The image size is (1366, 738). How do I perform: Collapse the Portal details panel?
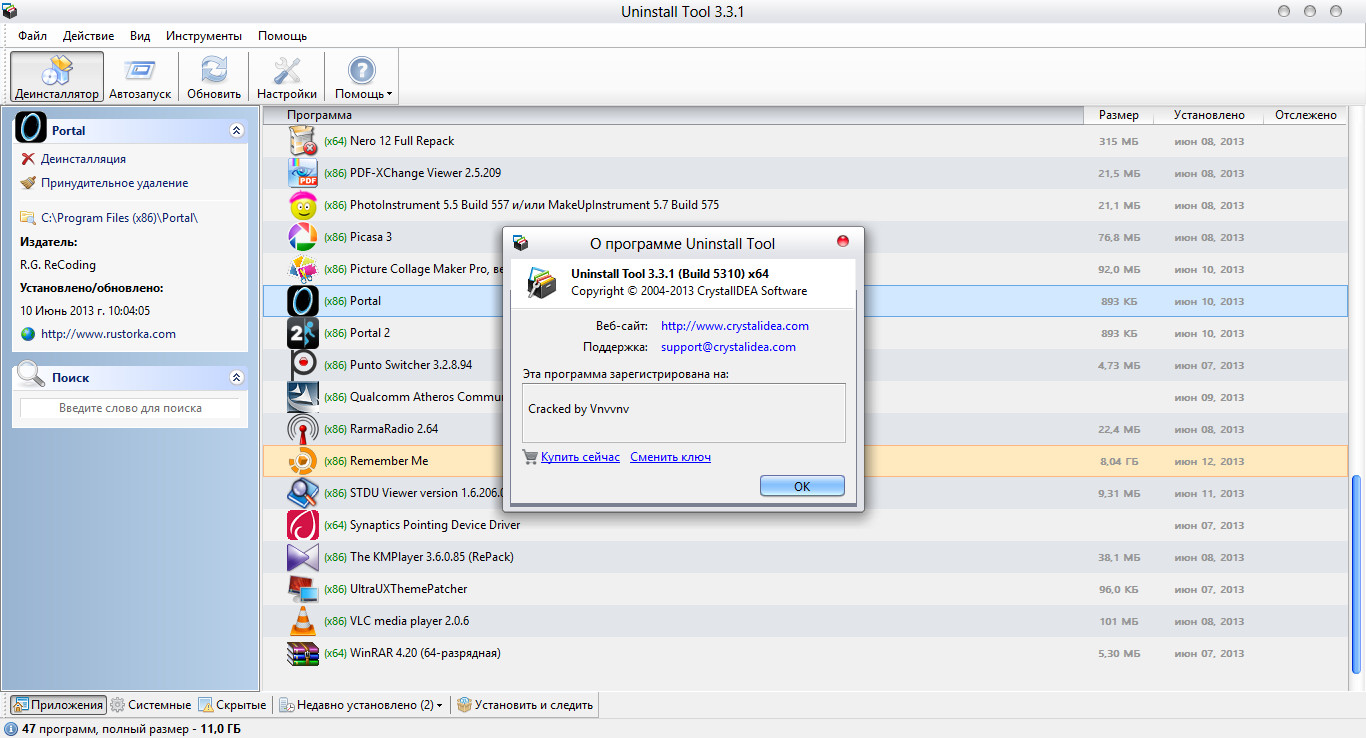click(x=236, y=130)
